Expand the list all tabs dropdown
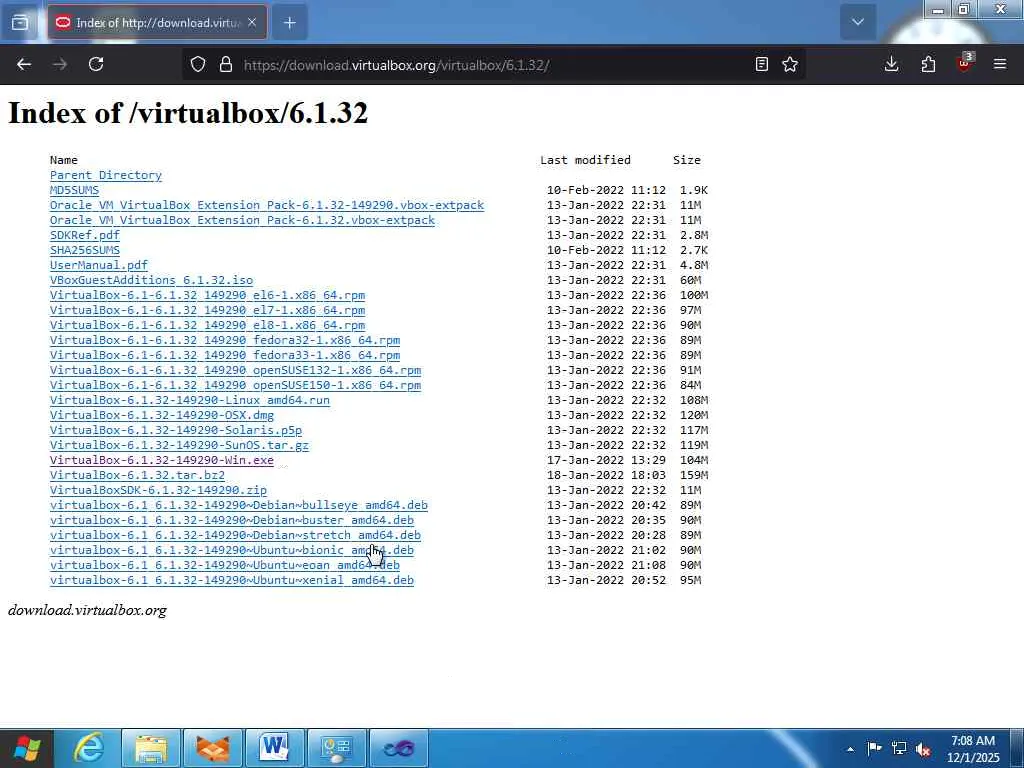1024x768 pixels. click(858, 22)
